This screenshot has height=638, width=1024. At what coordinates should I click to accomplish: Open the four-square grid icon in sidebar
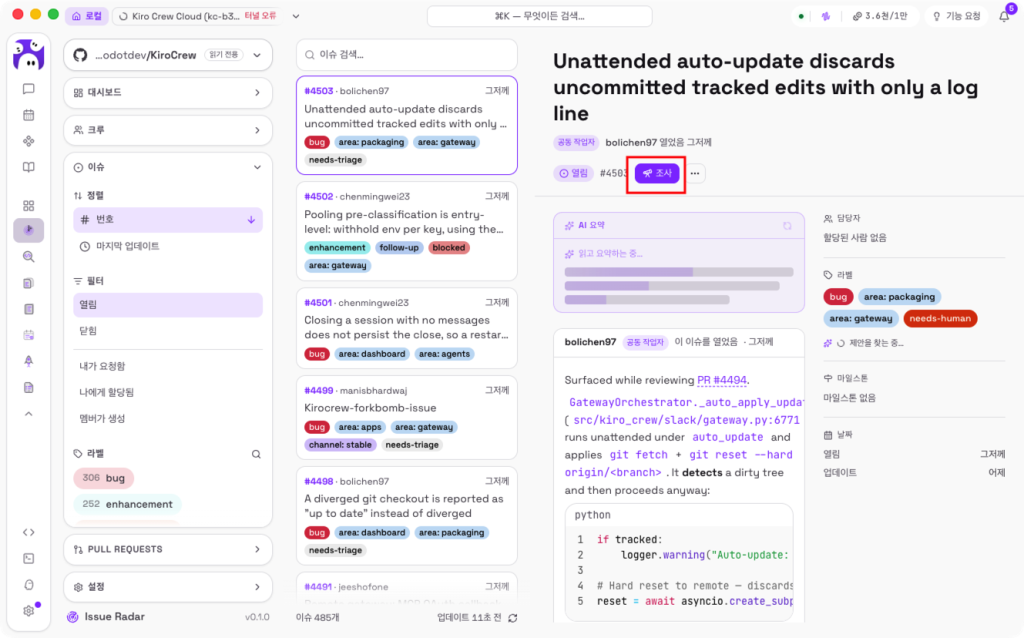29,206
